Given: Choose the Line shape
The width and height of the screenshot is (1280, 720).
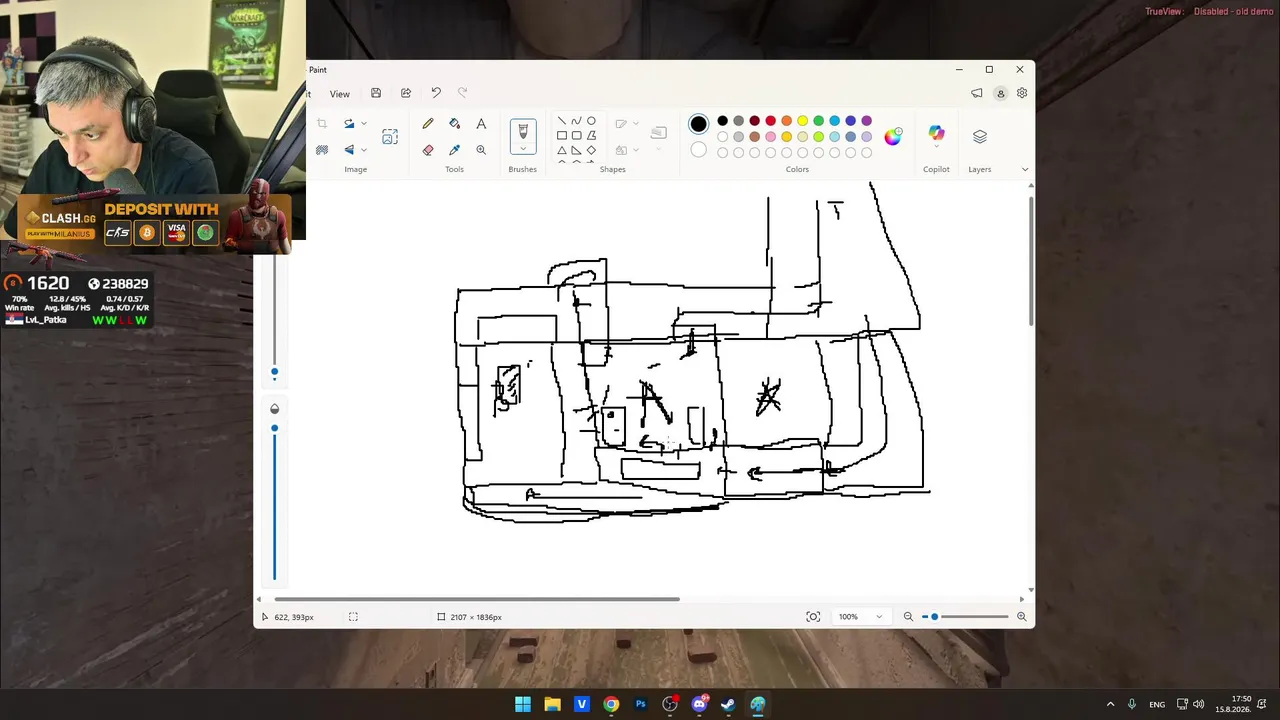Looking at the screenshot, I should (561, 121).
